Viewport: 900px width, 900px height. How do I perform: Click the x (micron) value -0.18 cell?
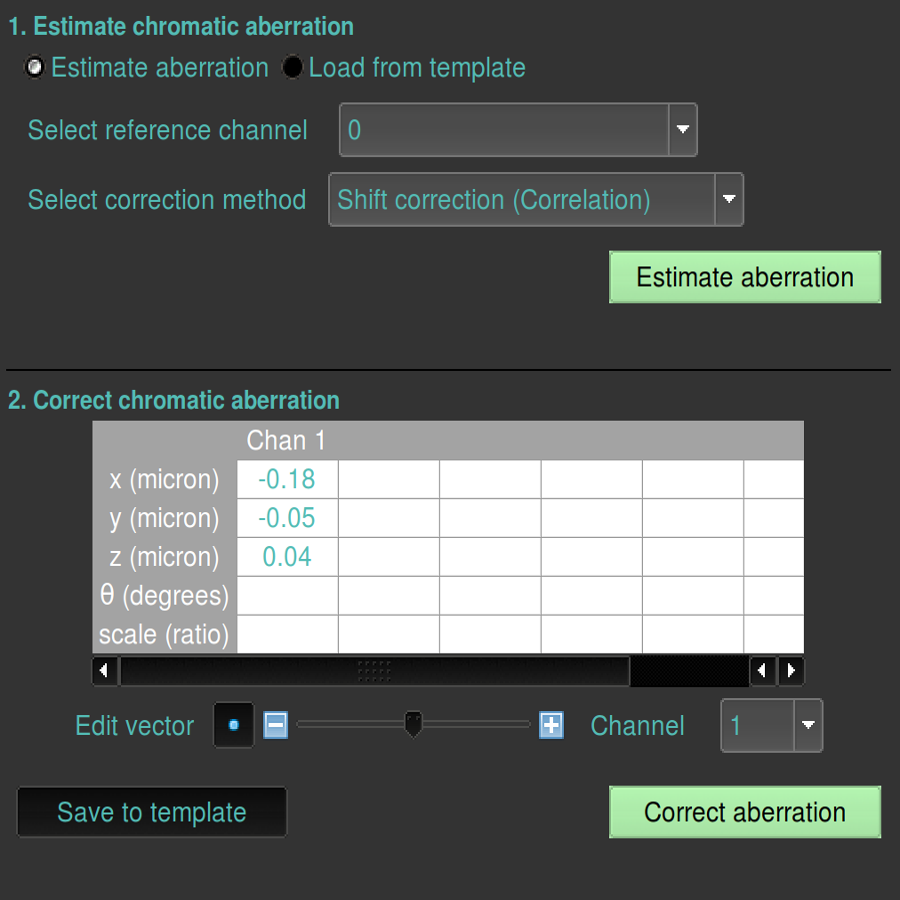[287, 479]
